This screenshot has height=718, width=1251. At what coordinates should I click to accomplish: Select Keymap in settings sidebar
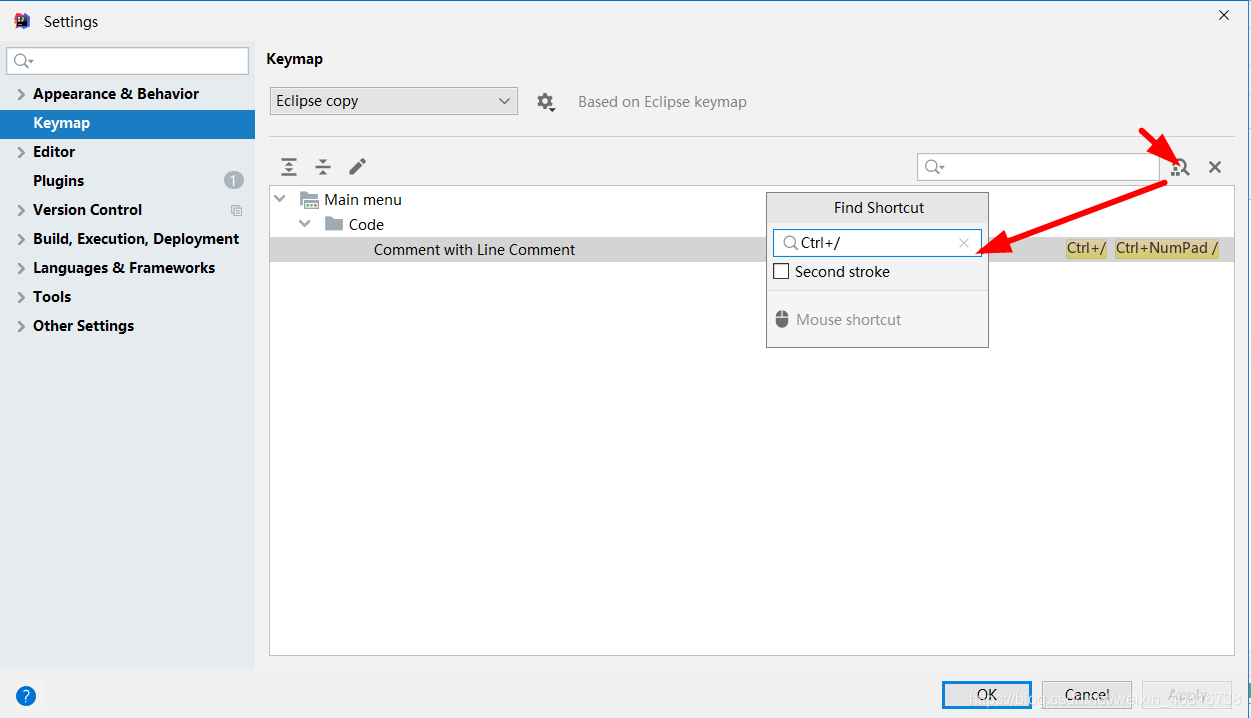127,123
